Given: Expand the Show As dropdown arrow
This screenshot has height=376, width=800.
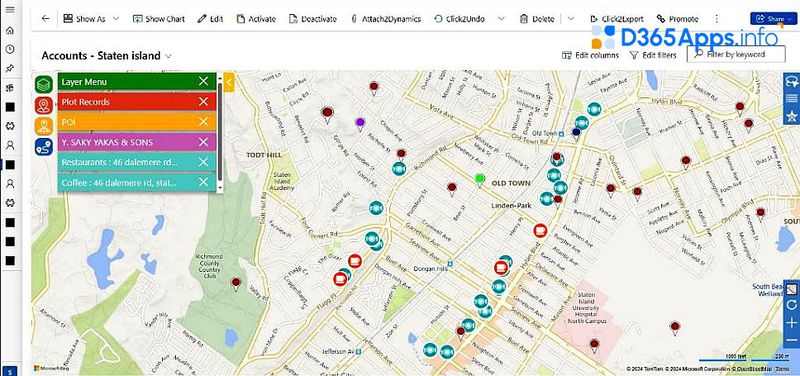Looking at the screenshot, I should pyautogui.click(x=116, y=19).
